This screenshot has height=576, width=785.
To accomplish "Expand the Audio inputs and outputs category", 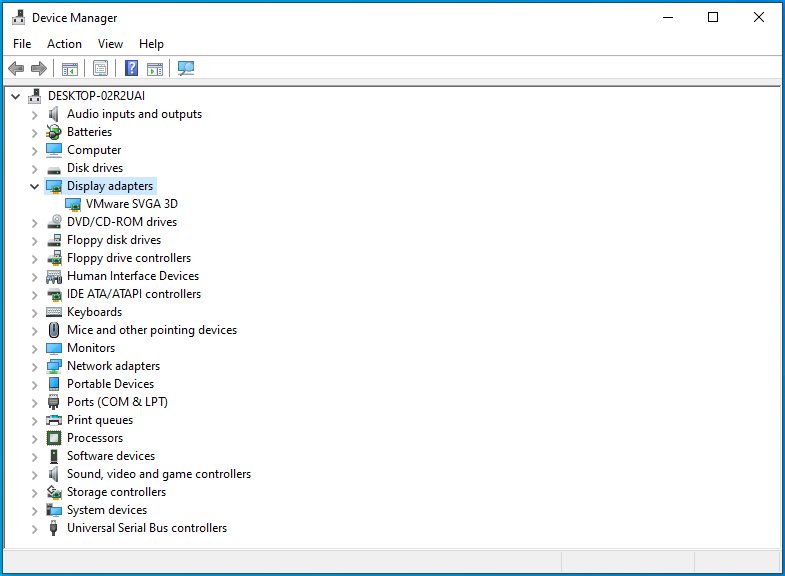I will pos(35,114).
